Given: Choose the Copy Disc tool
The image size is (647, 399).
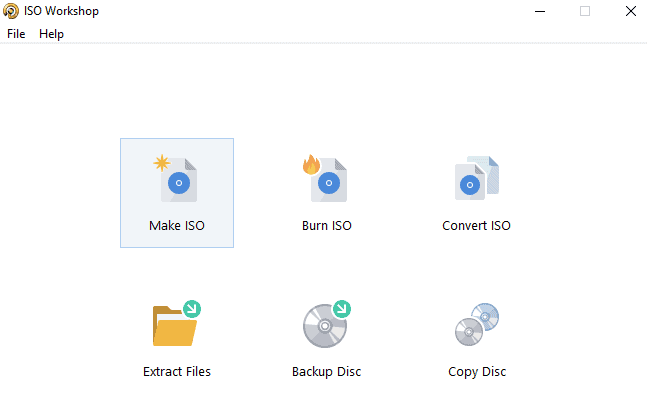Looking at the screenshot, I should [476, 339].
